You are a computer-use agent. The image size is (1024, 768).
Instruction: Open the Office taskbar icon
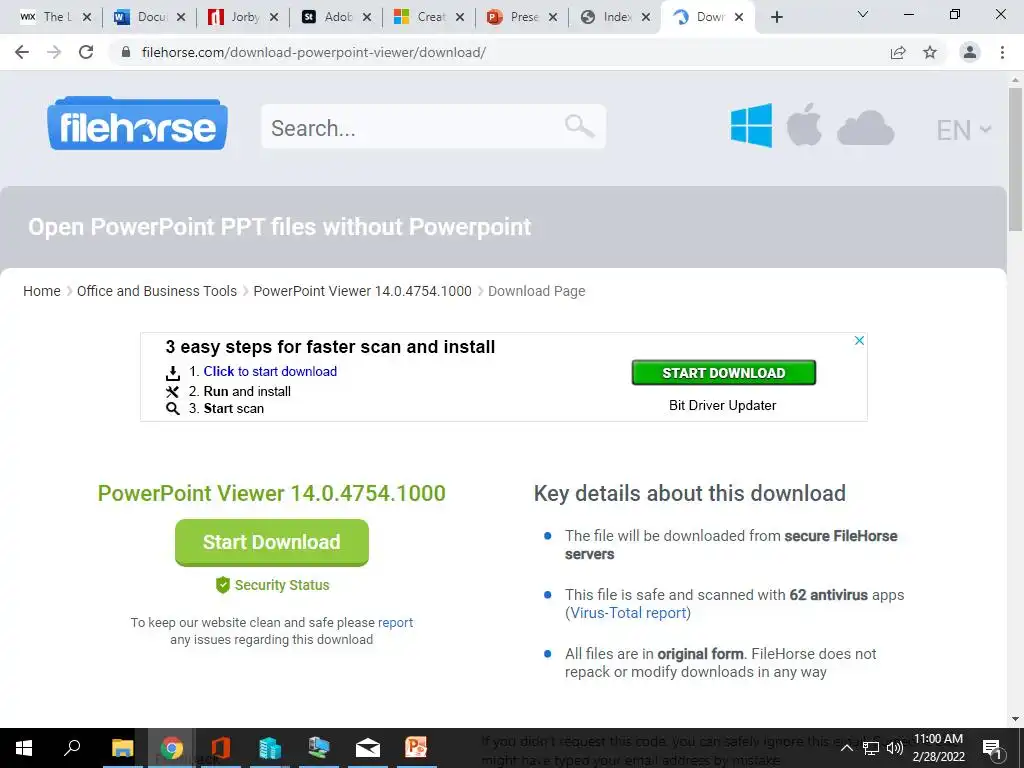[x=221, y=748]
